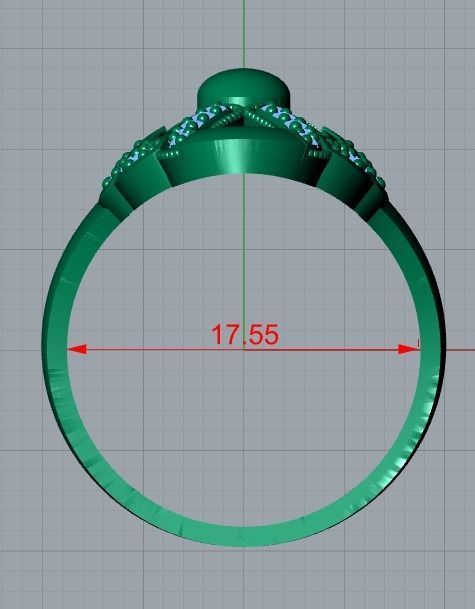The image size is (475, 609).
Task: Select the dome-shaped center stone on the ring
Action: point(244,87)
